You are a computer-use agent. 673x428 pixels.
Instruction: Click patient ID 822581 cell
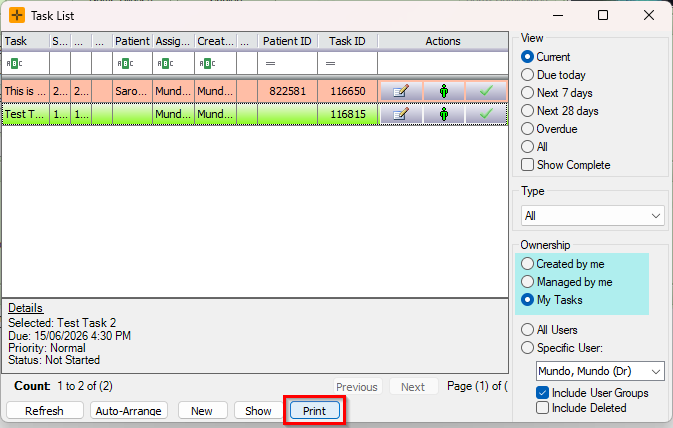[x=288, y=91]
